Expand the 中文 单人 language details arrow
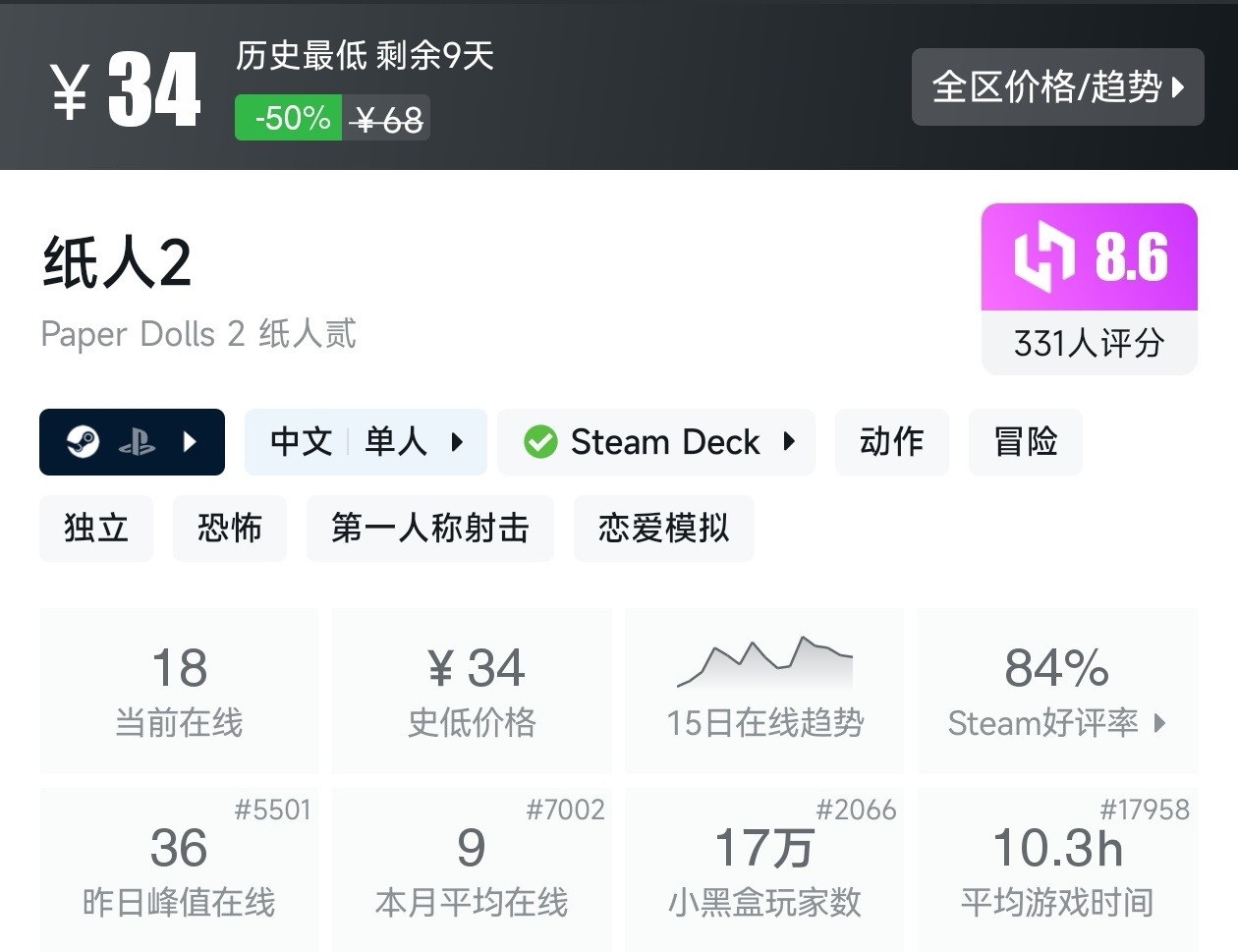1238x952 pixels. 457,442
